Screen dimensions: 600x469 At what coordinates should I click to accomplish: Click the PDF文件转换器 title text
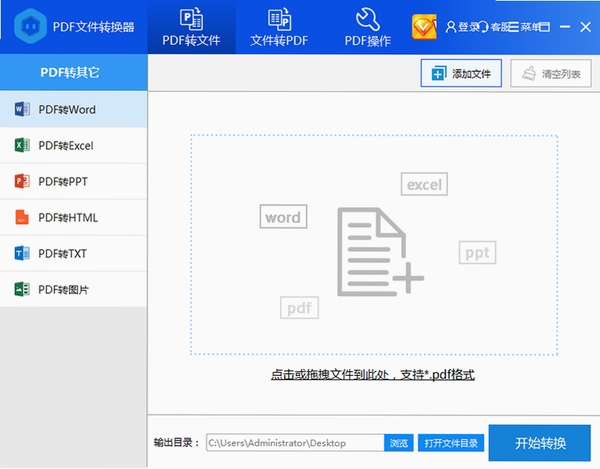click(94, 27)
